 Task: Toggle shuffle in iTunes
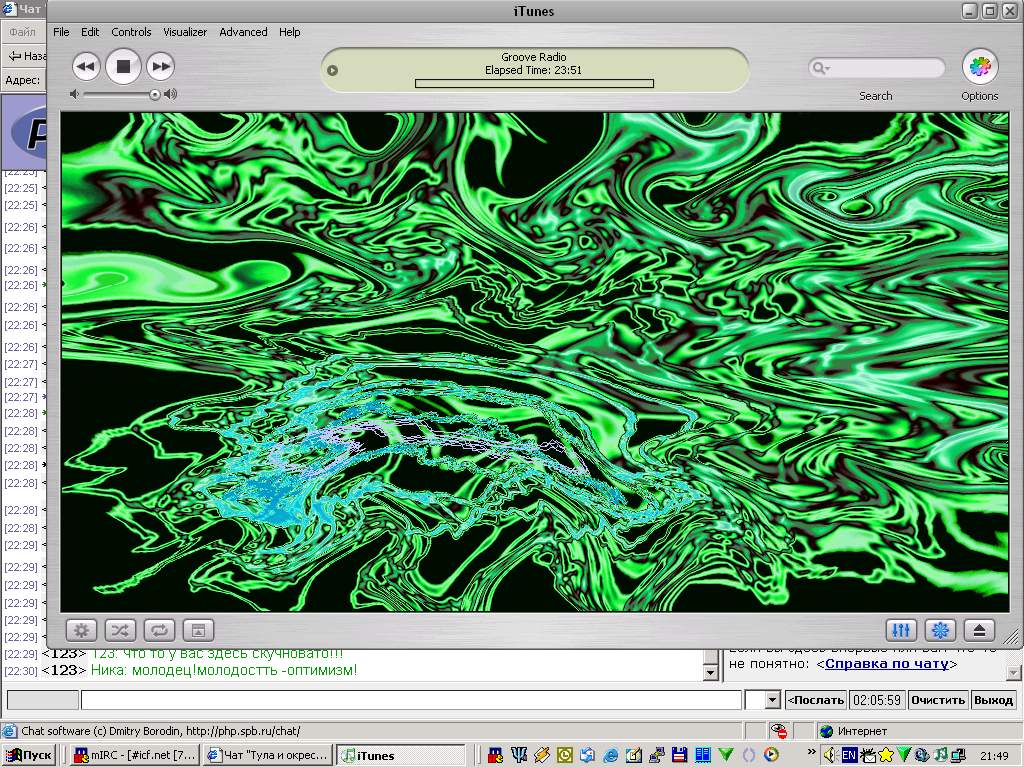(121, 630)
